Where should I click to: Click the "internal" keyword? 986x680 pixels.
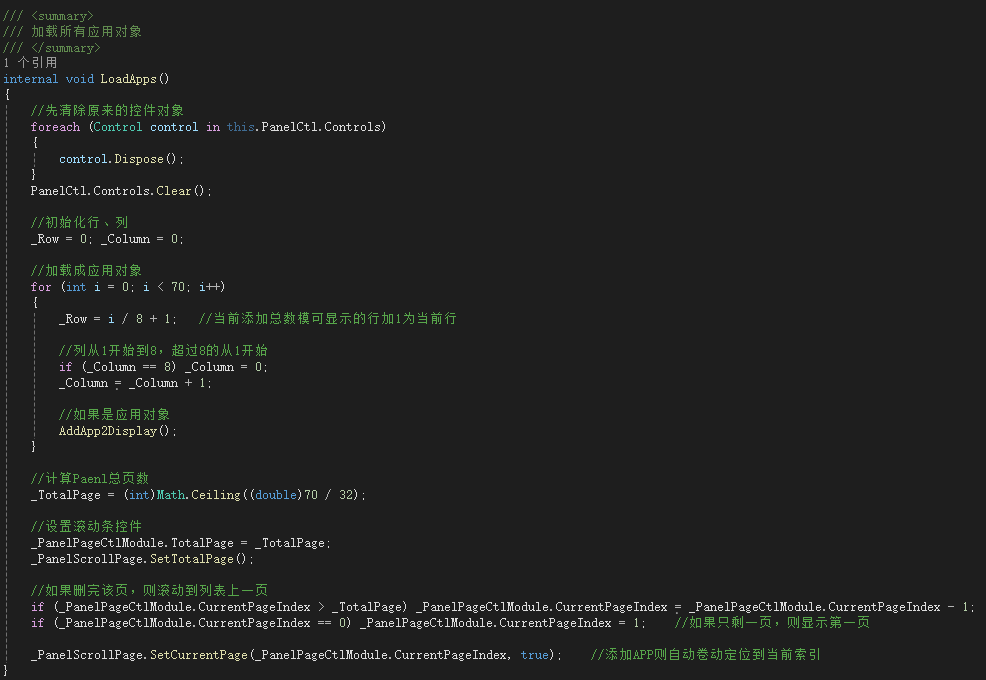(30, 79)
